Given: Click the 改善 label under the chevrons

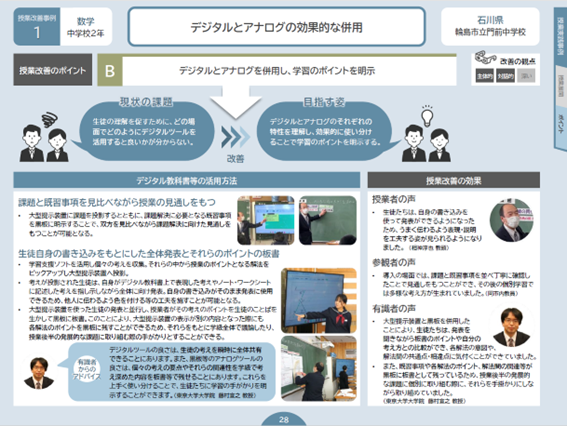Looking at the screenshot, I should click(235, 158).
